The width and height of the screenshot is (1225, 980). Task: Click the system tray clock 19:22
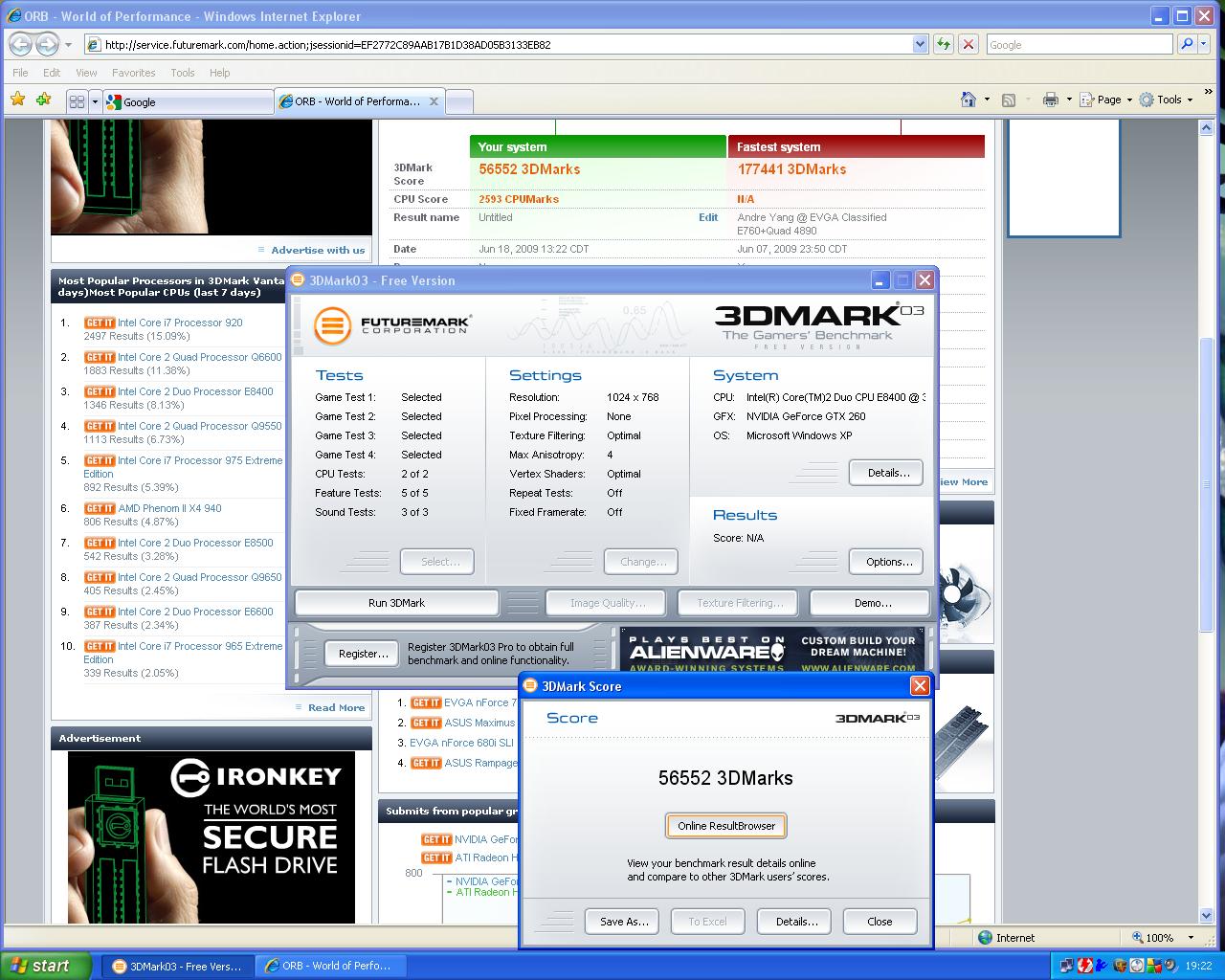coord(1198,966)
